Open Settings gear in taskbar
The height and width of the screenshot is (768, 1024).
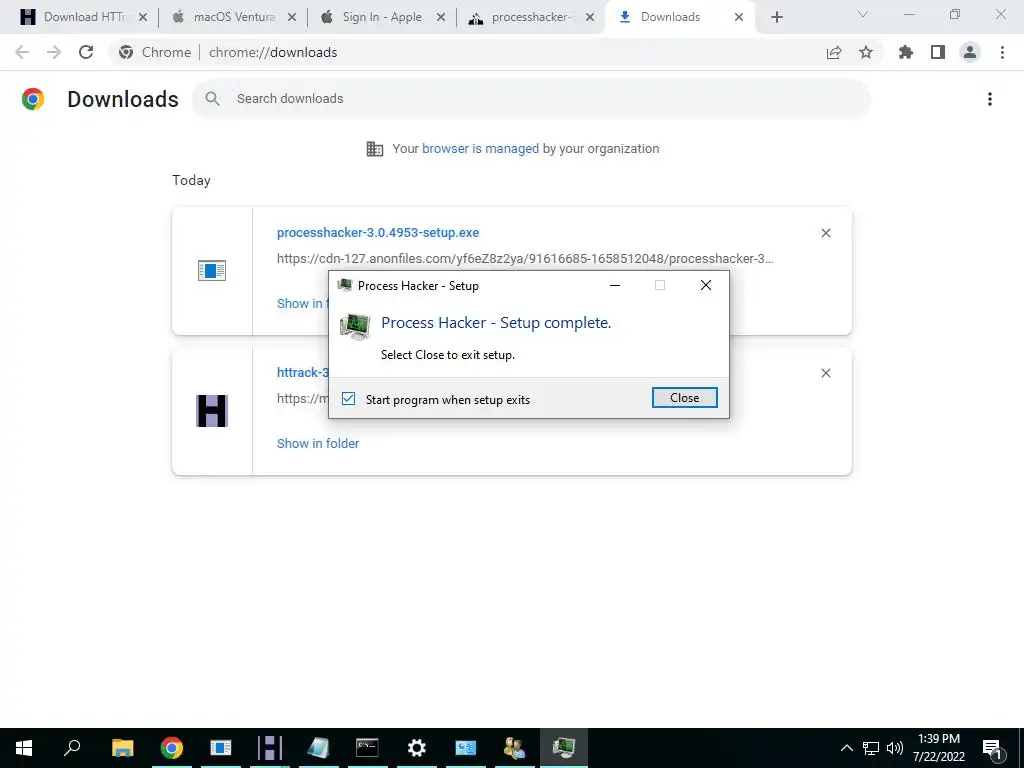pos(417,748)
